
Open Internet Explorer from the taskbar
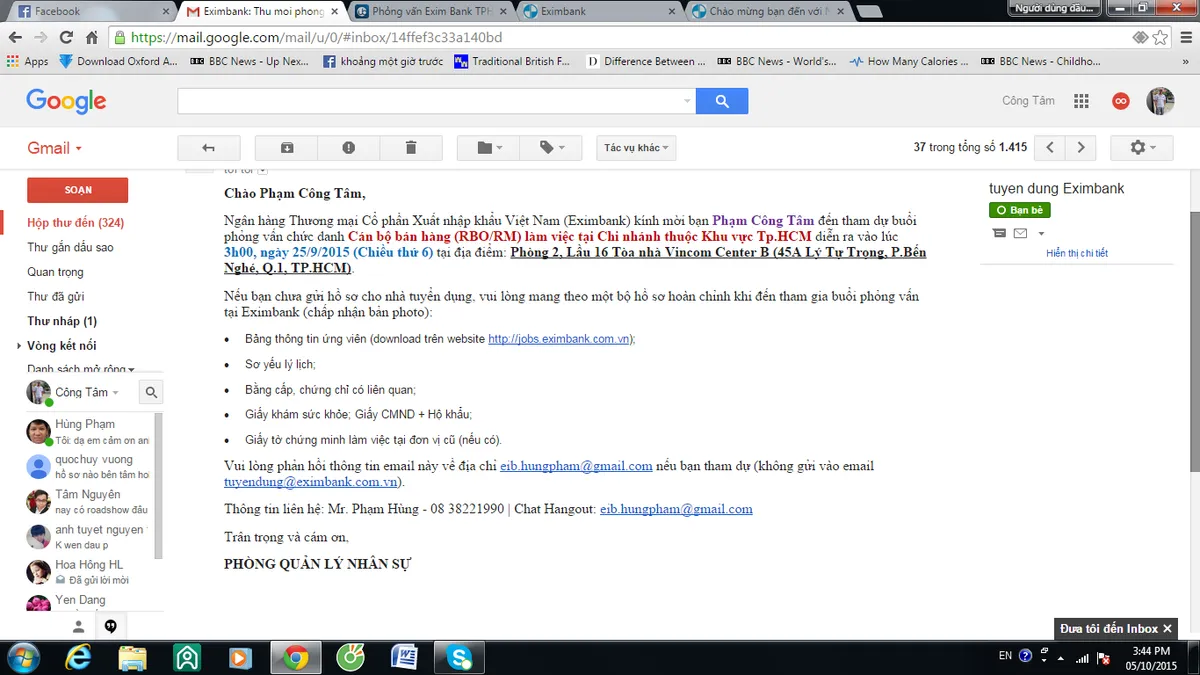coord(79,657)
